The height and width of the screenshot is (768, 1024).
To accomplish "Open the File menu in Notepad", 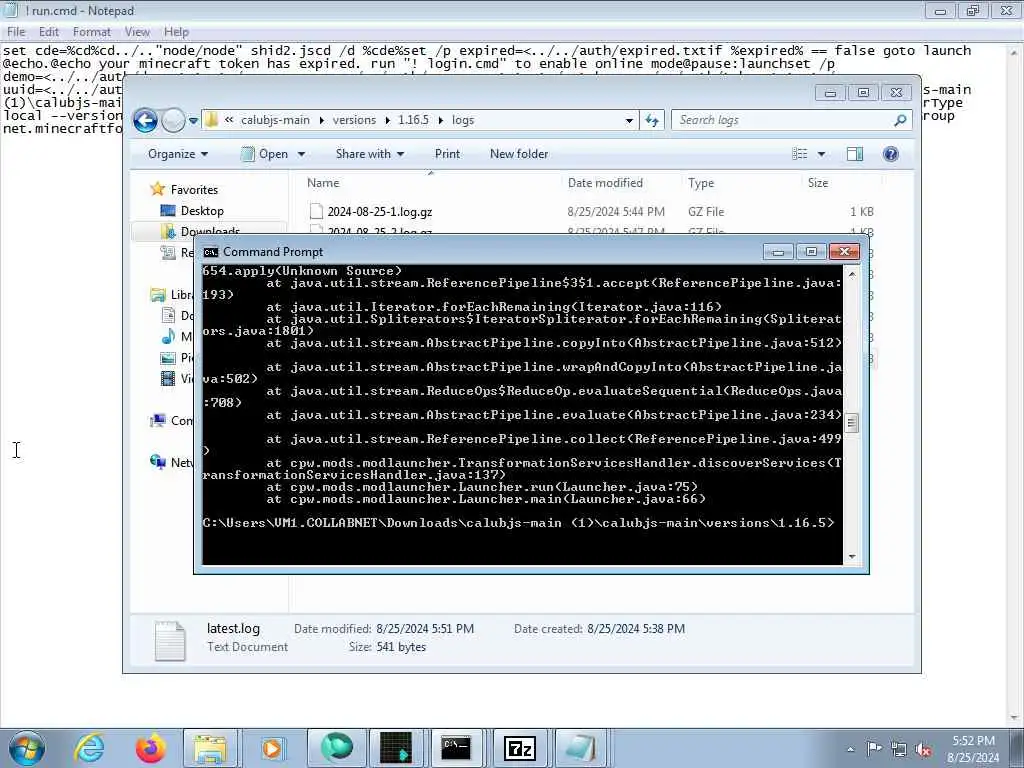I will (16, 31).
